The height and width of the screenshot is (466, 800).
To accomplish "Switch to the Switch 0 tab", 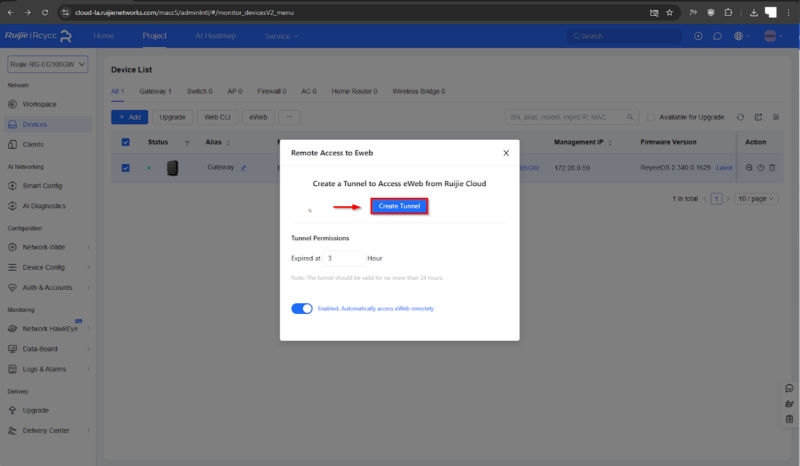I will [x=199, y=91].
